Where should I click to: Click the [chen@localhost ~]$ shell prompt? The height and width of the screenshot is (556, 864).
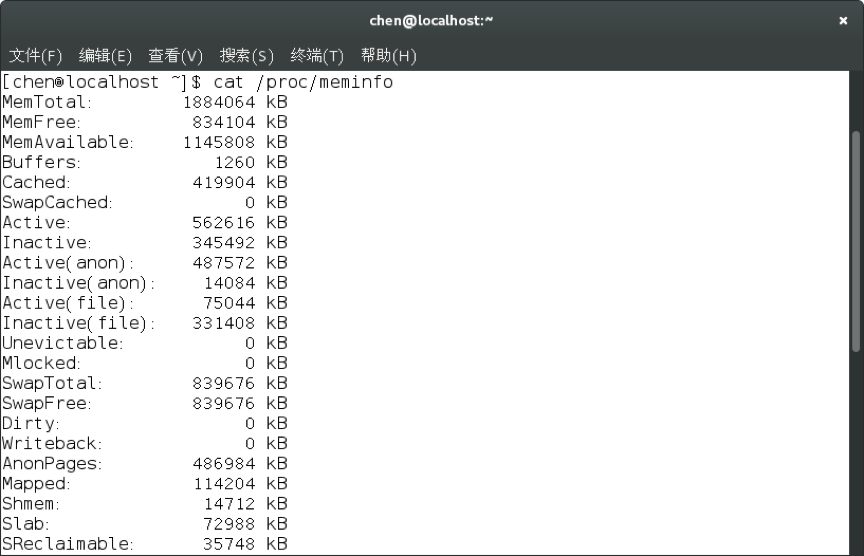click(x=102, y=82)
